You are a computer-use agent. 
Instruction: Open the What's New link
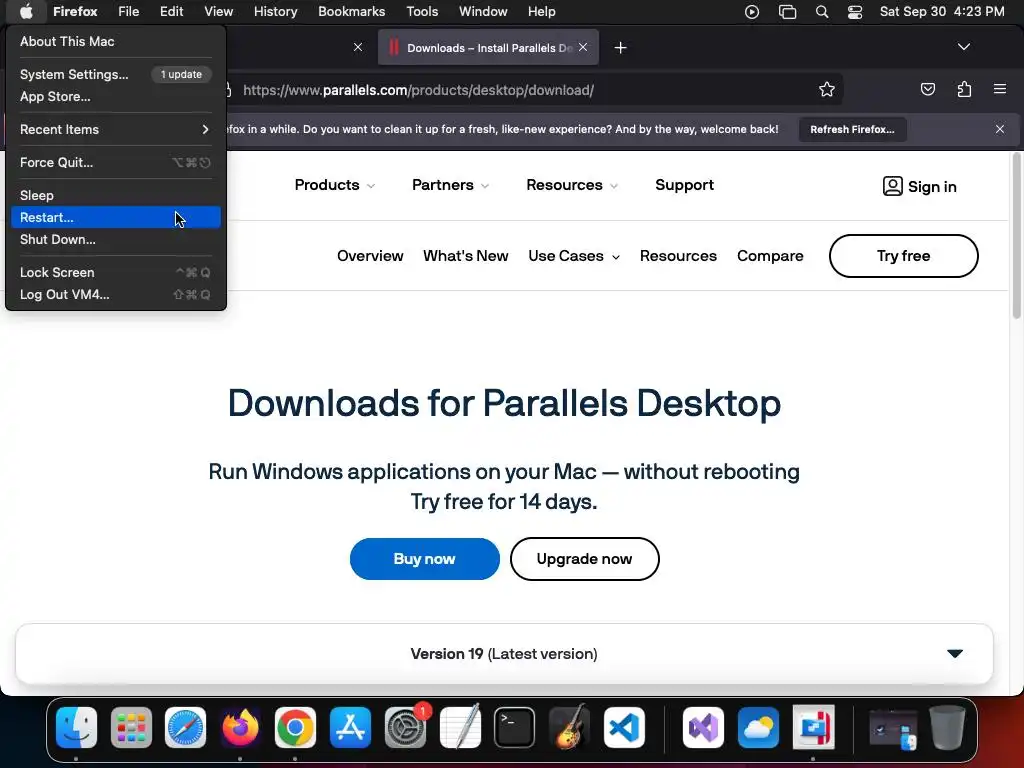466,256
